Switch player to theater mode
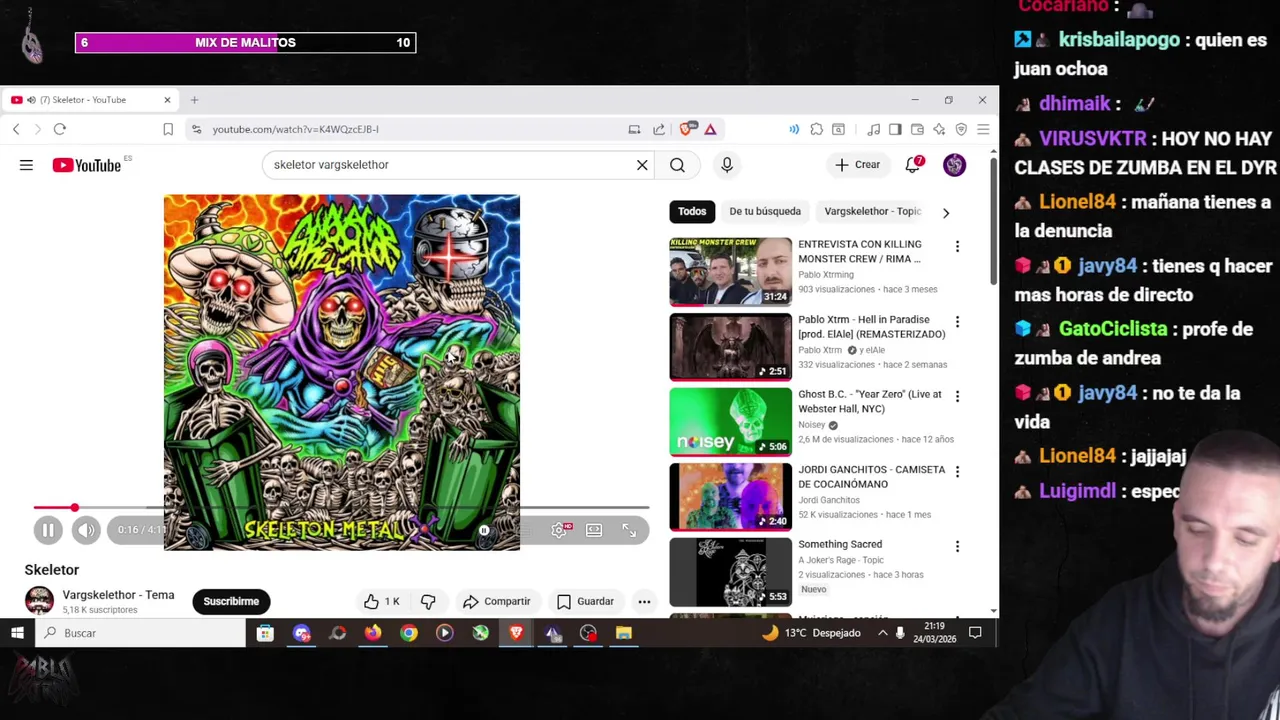This screenshot has width=1280, height=720. (594, 530)
